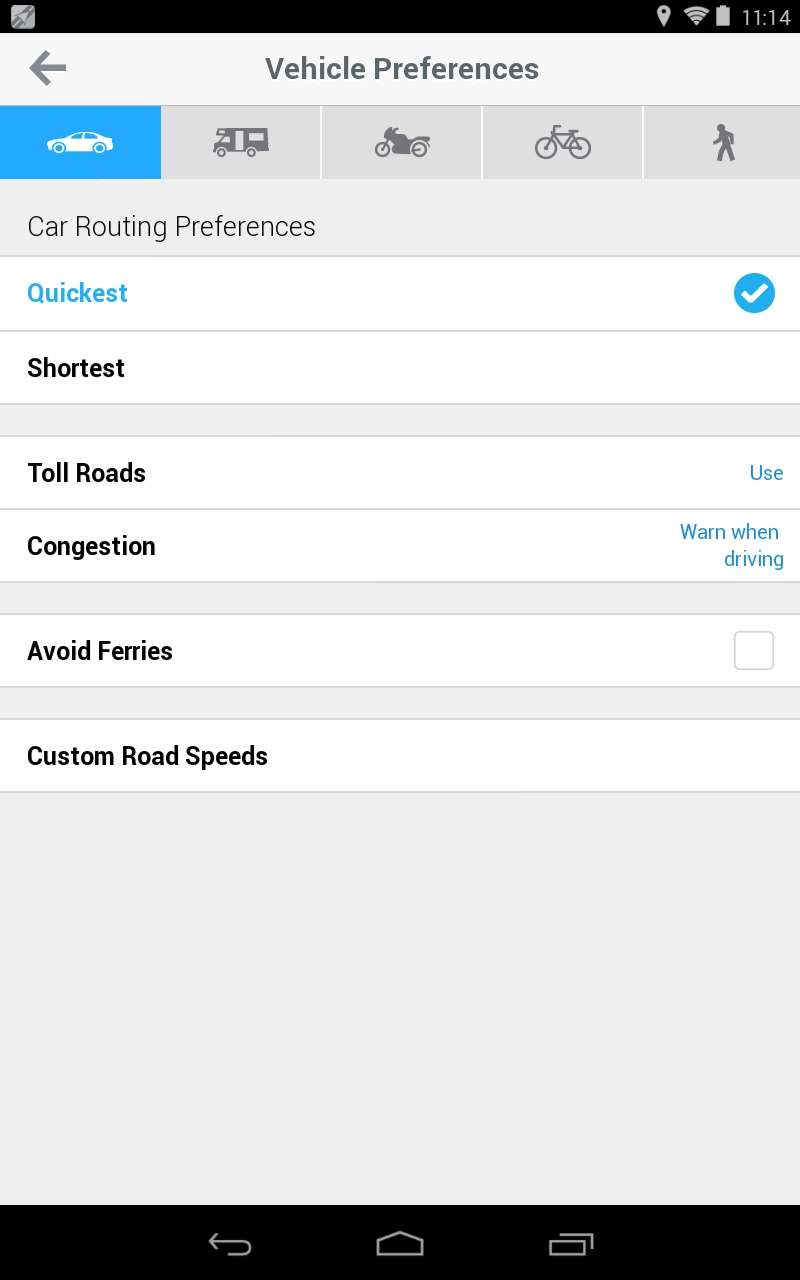Select the Quickest route label
This screenshot has height=1280, width=800.
[x=78, y=293]
